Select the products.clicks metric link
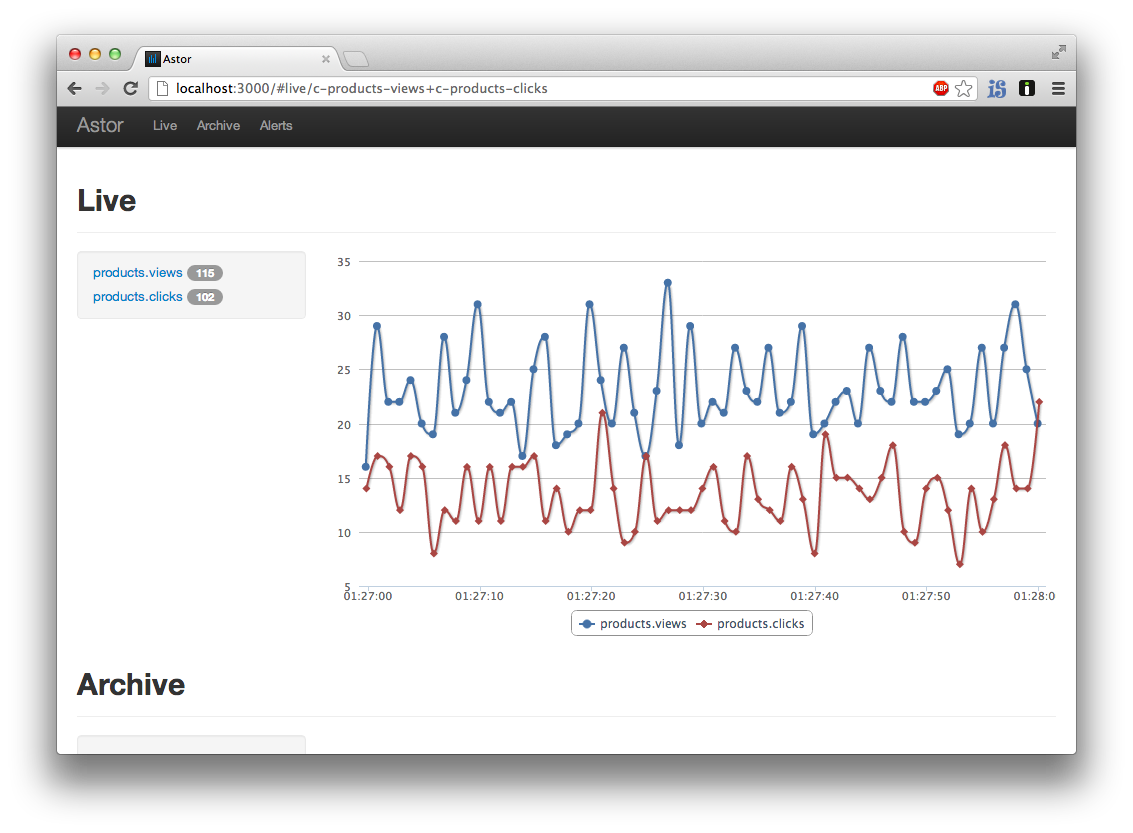This screenshot has width=1133, height=833. point(137,297)
